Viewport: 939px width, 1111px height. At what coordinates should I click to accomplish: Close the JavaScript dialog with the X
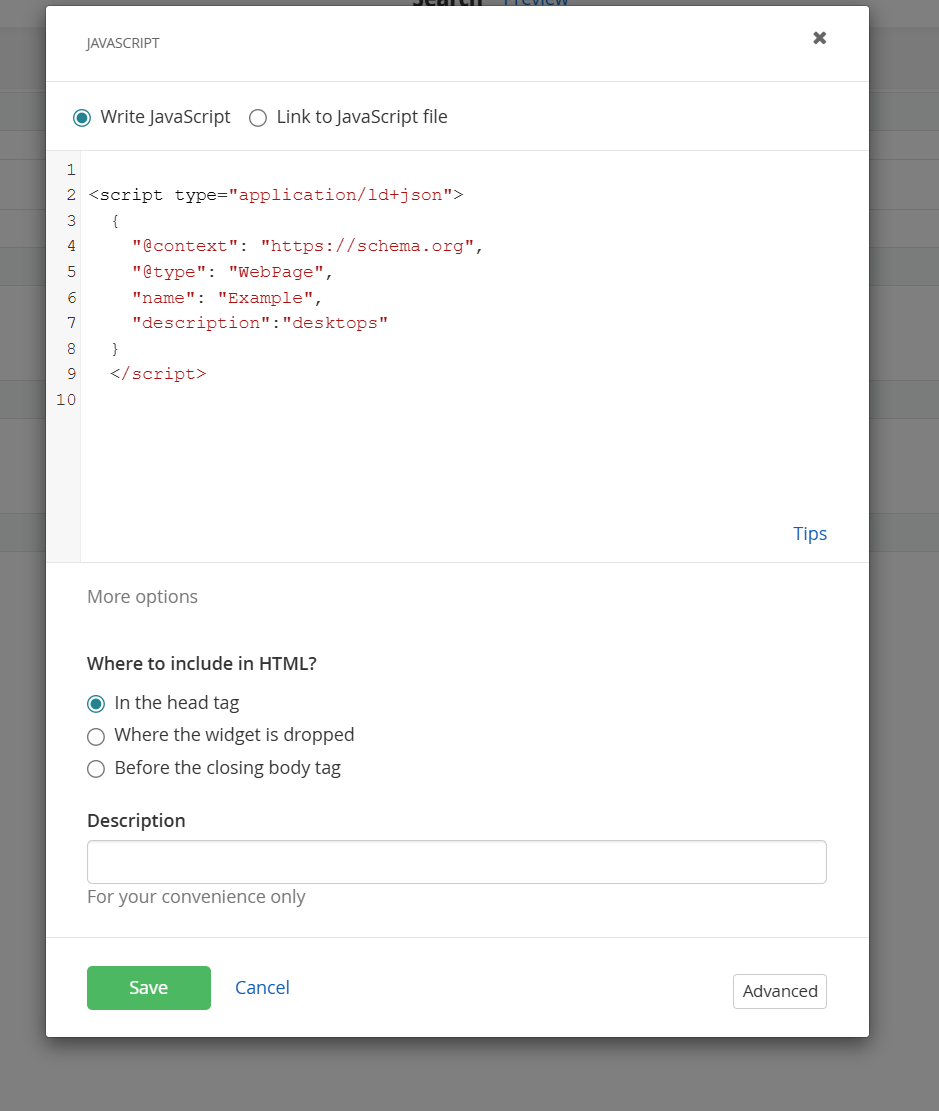819,38
